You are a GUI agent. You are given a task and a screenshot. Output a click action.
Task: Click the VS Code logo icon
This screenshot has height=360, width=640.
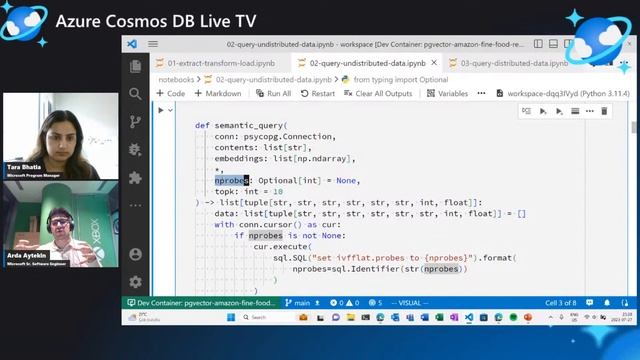[132, 44]
